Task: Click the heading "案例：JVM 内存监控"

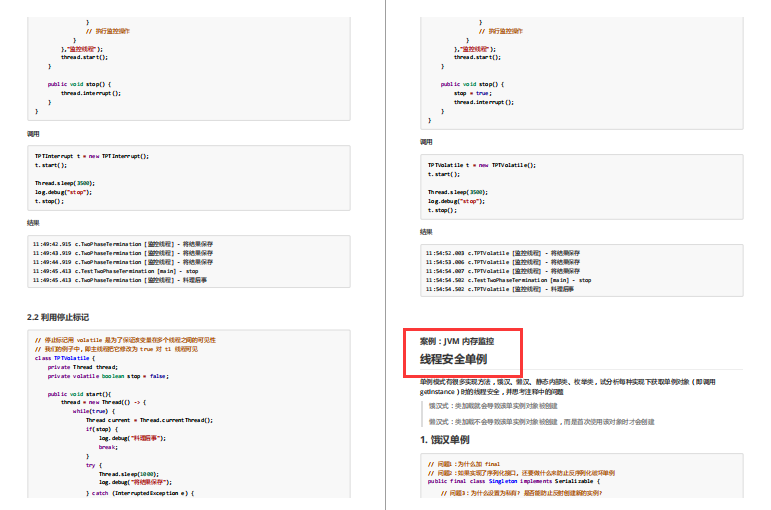Action: 457,341
